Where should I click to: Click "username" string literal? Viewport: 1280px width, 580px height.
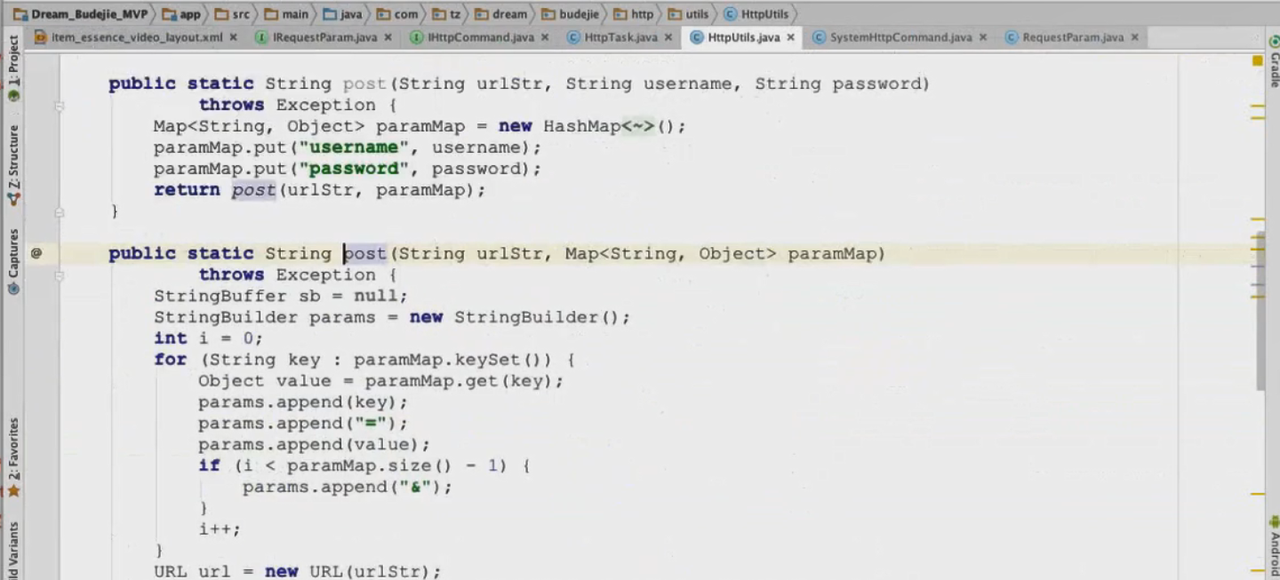point(354,147)
